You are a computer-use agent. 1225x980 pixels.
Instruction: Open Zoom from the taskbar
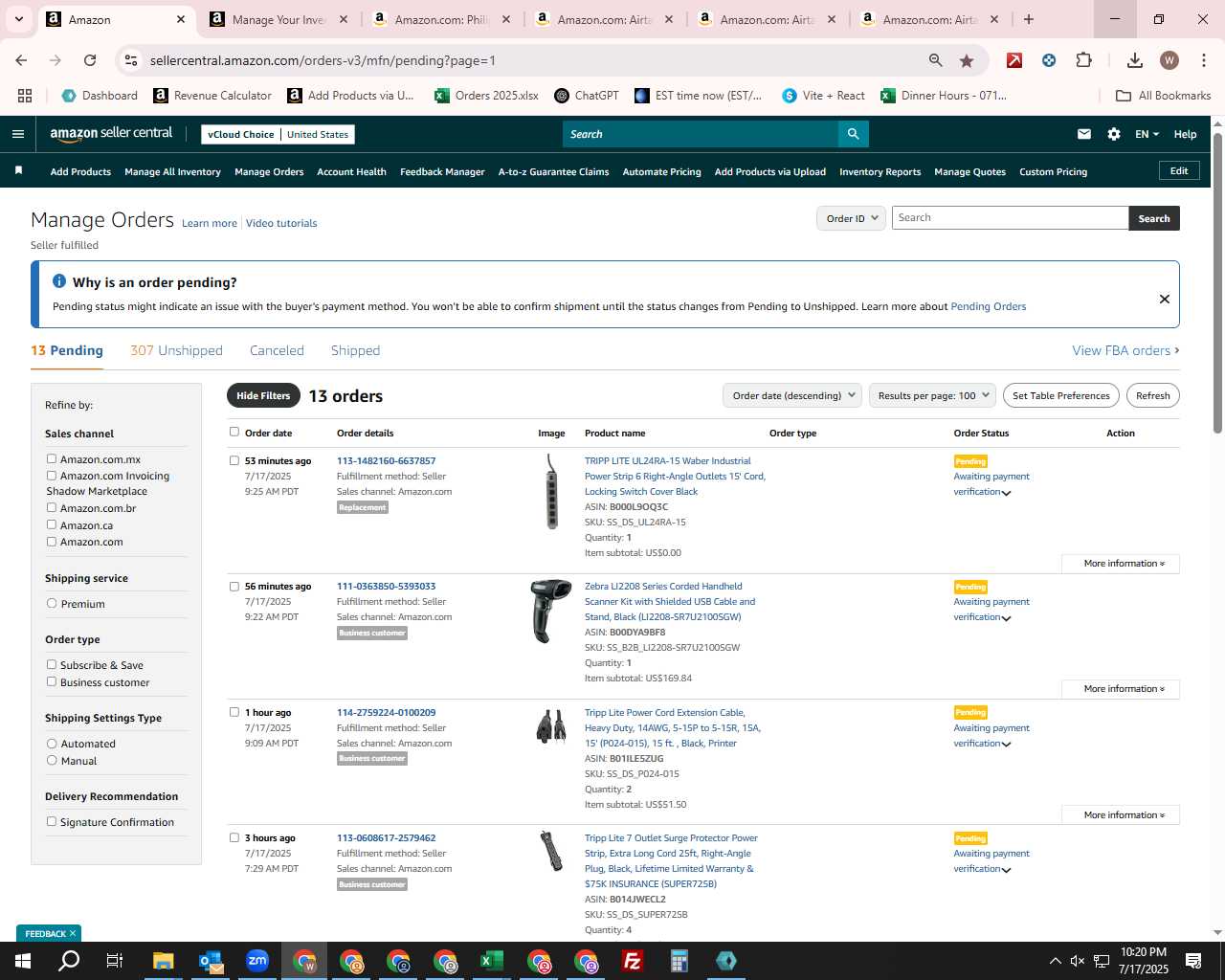257,961
